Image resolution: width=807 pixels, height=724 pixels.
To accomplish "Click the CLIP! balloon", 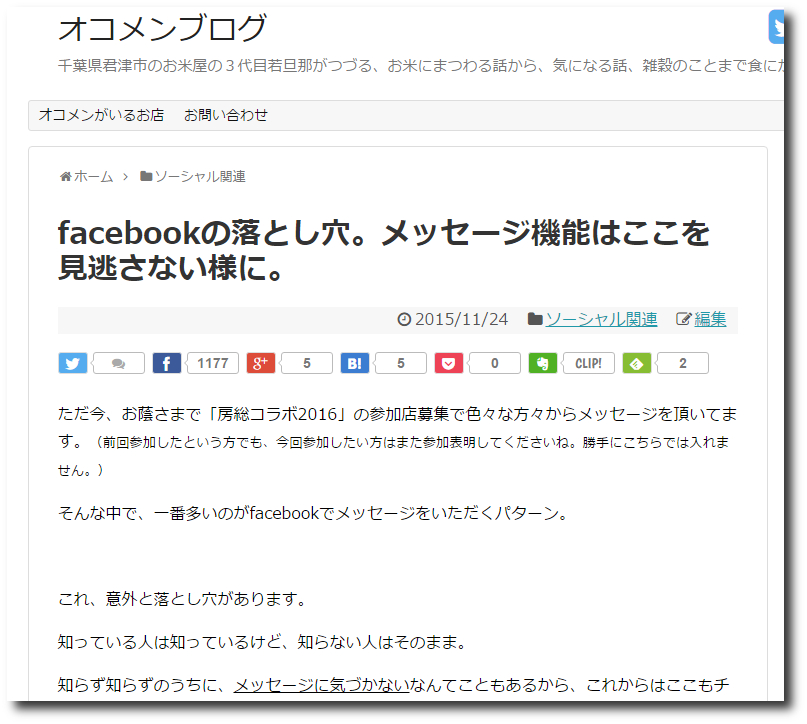I will point(588,363).
